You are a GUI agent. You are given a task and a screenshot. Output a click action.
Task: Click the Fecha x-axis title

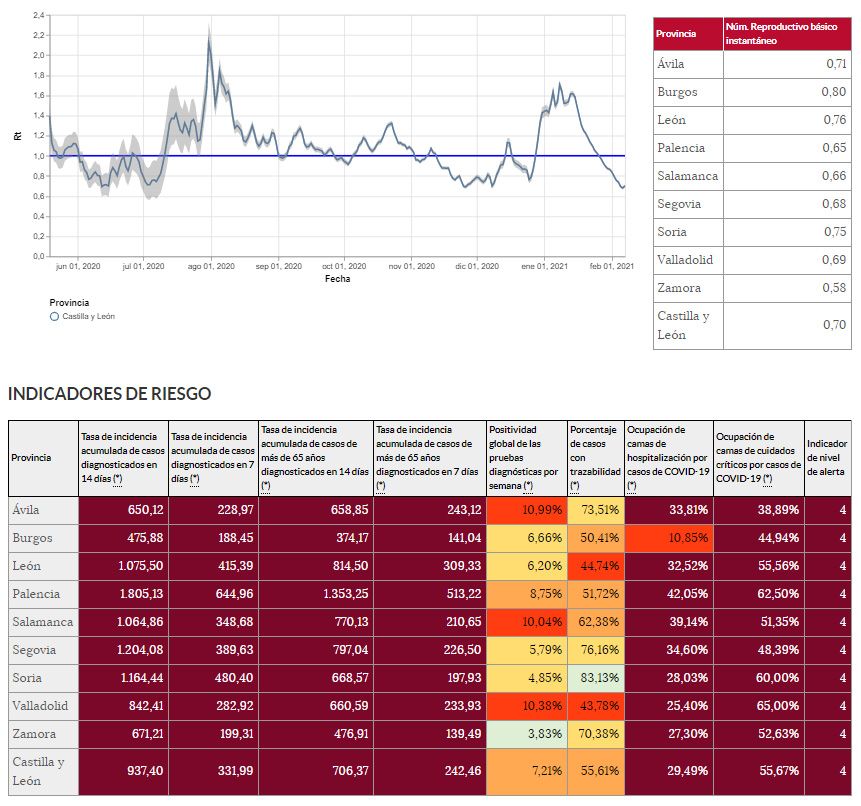337,279
